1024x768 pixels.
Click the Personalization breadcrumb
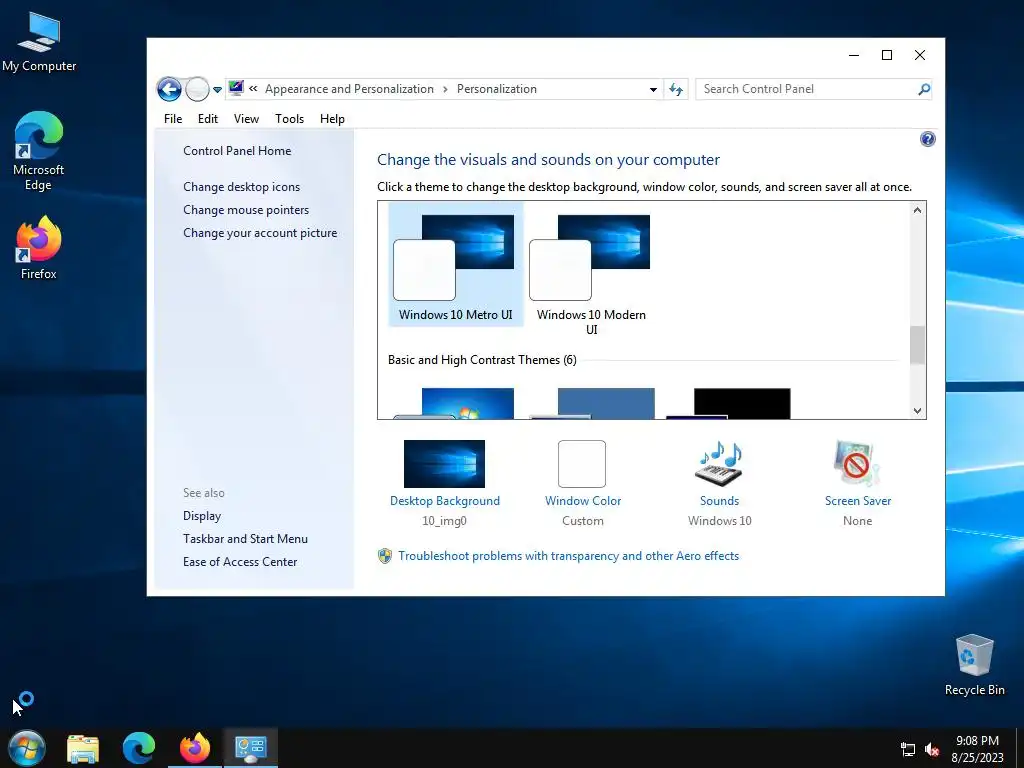pos(496,89)
